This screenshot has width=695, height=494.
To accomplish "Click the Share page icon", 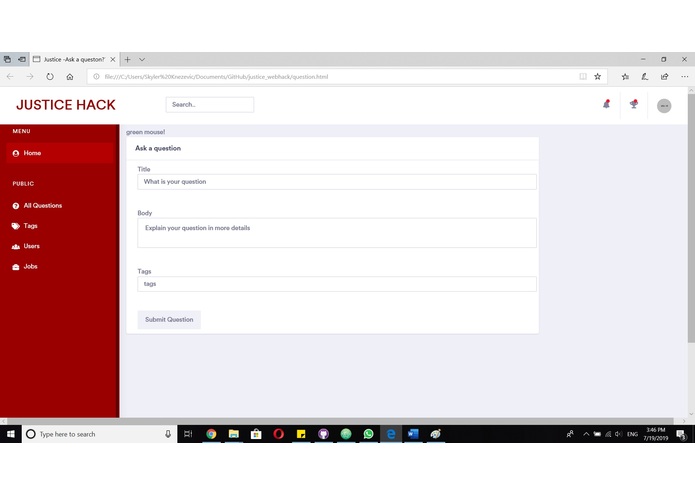I will point(664,77).
